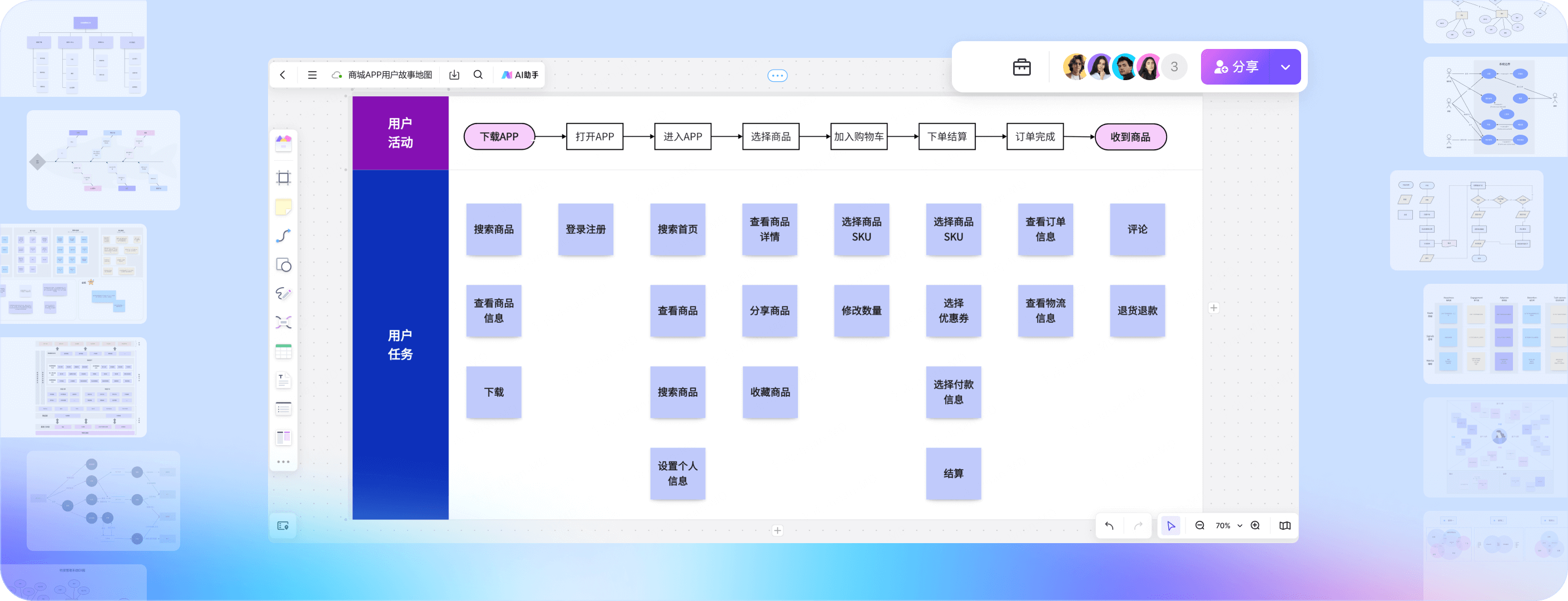Screen dimensions: 1568x601
Task: Select the sticky note tool
Action: pyautogui.click(x=284, y=207)
